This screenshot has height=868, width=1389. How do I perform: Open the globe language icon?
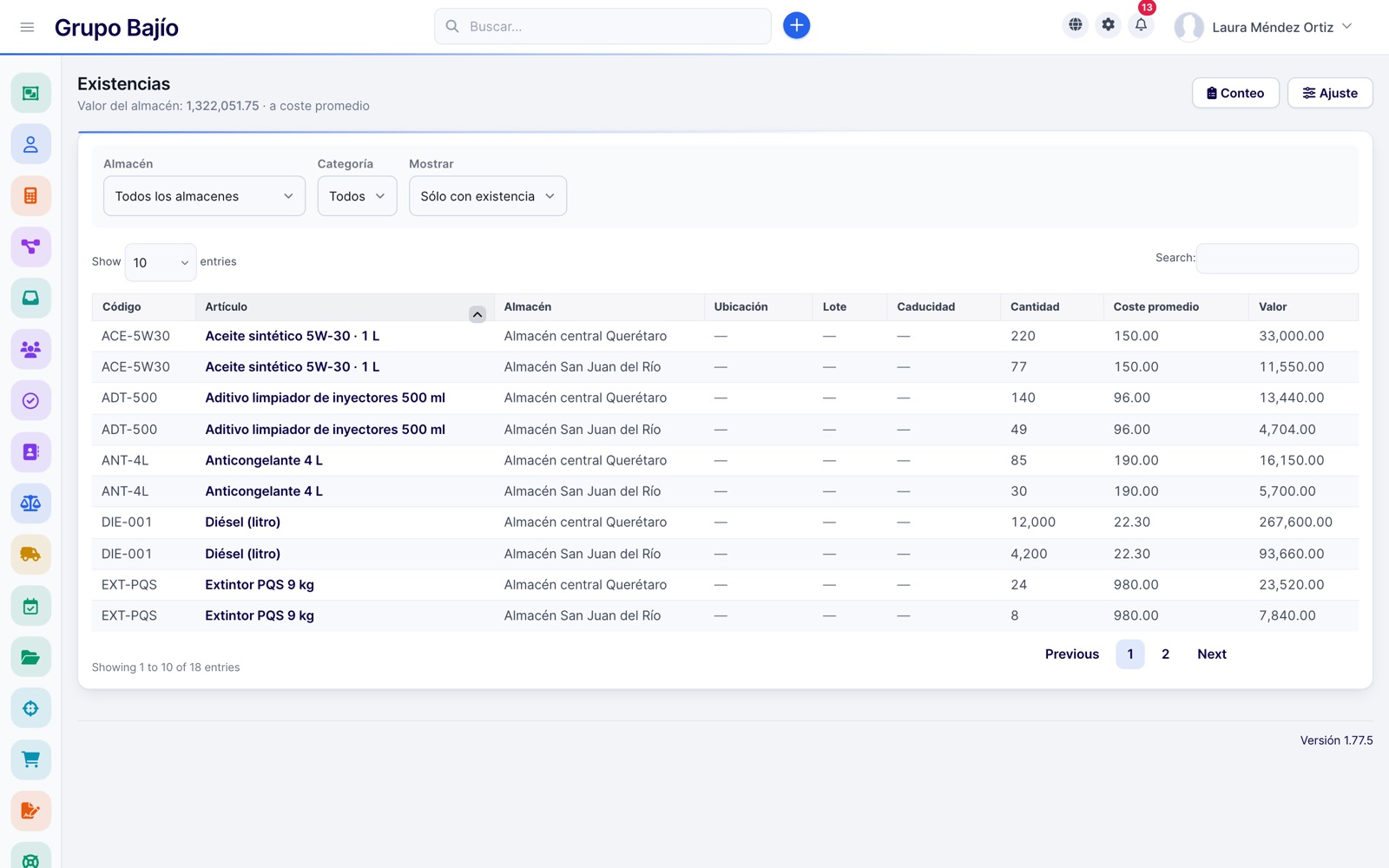tap(1076, 25)
